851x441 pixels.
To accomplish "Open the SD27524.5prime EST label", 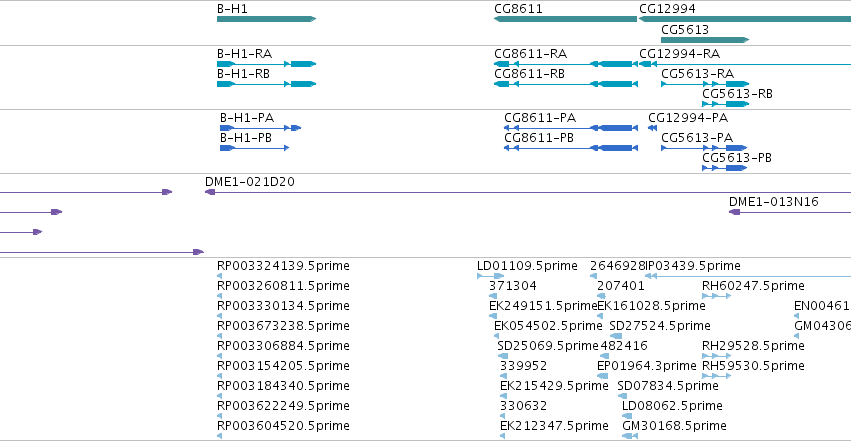I will pyautogui.click(x=660, y=326).
